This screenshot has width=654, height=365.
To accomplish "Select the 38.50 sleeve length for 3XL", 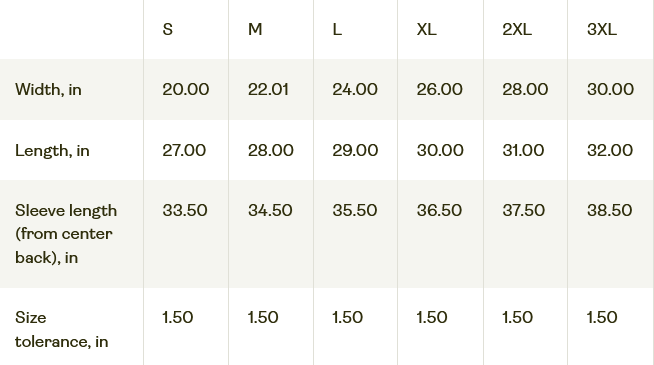I will (x=609, y=210).
